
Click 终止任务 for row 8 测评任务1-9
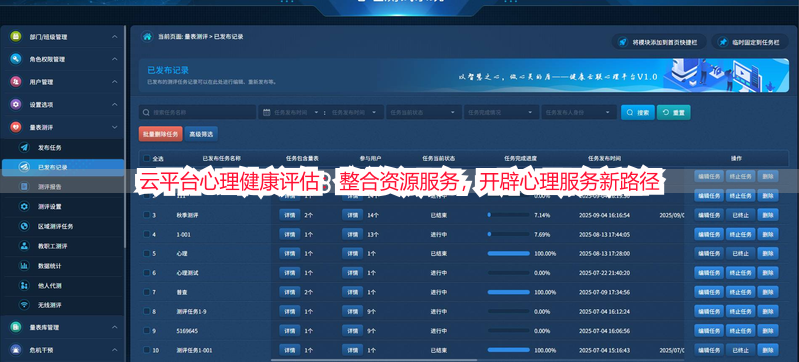click(740, 312)
